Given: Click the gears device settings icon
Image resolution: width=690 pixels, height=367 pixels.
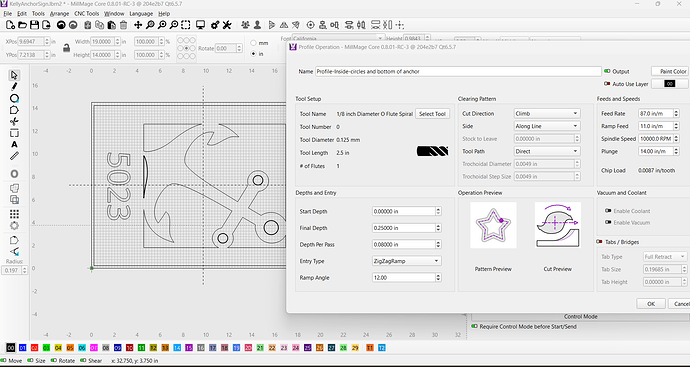Looking at the screenshot, I should (215, 25).
